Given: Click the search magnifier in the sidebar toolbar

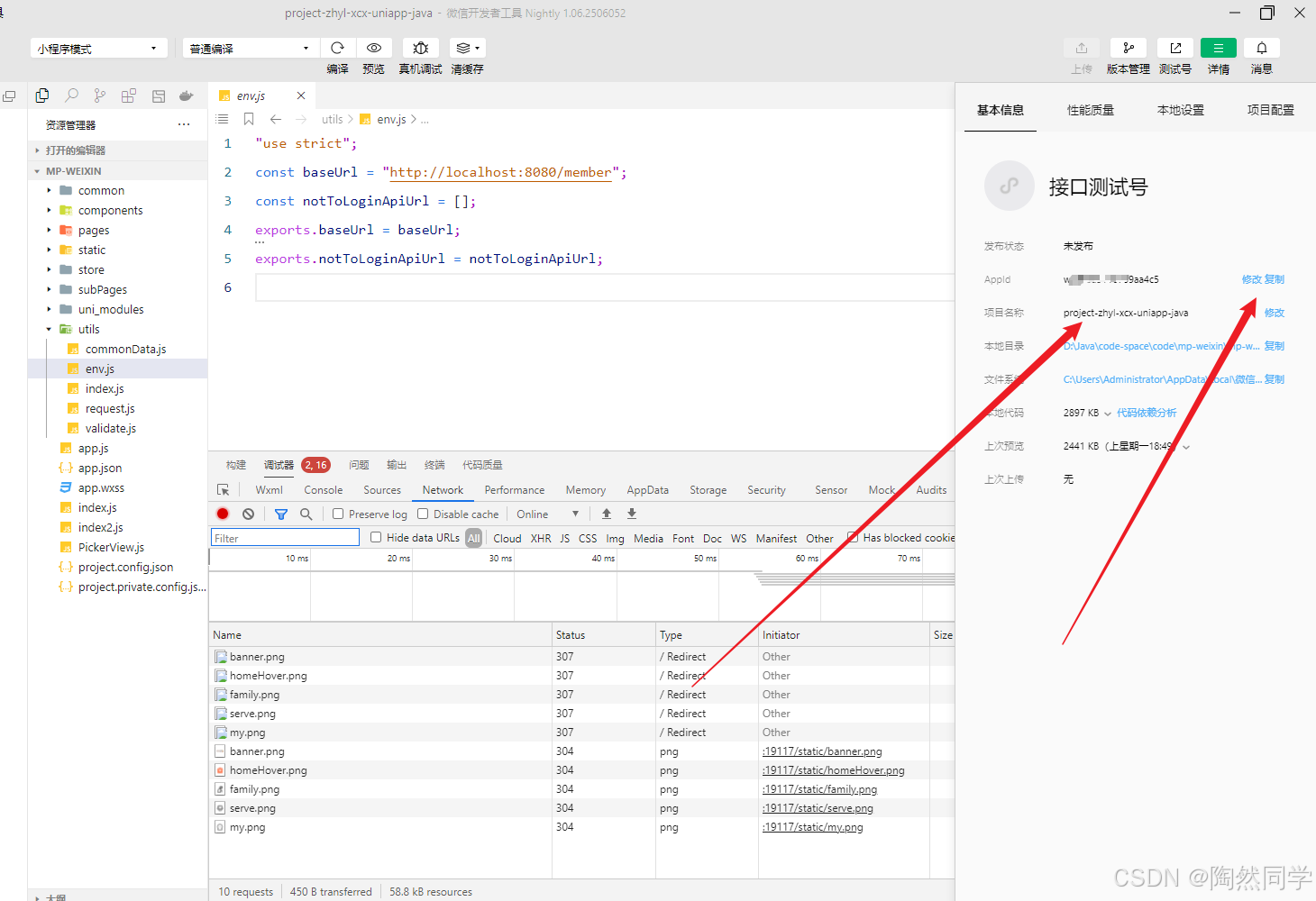Looking at the screenshot, I should point(71,95).
